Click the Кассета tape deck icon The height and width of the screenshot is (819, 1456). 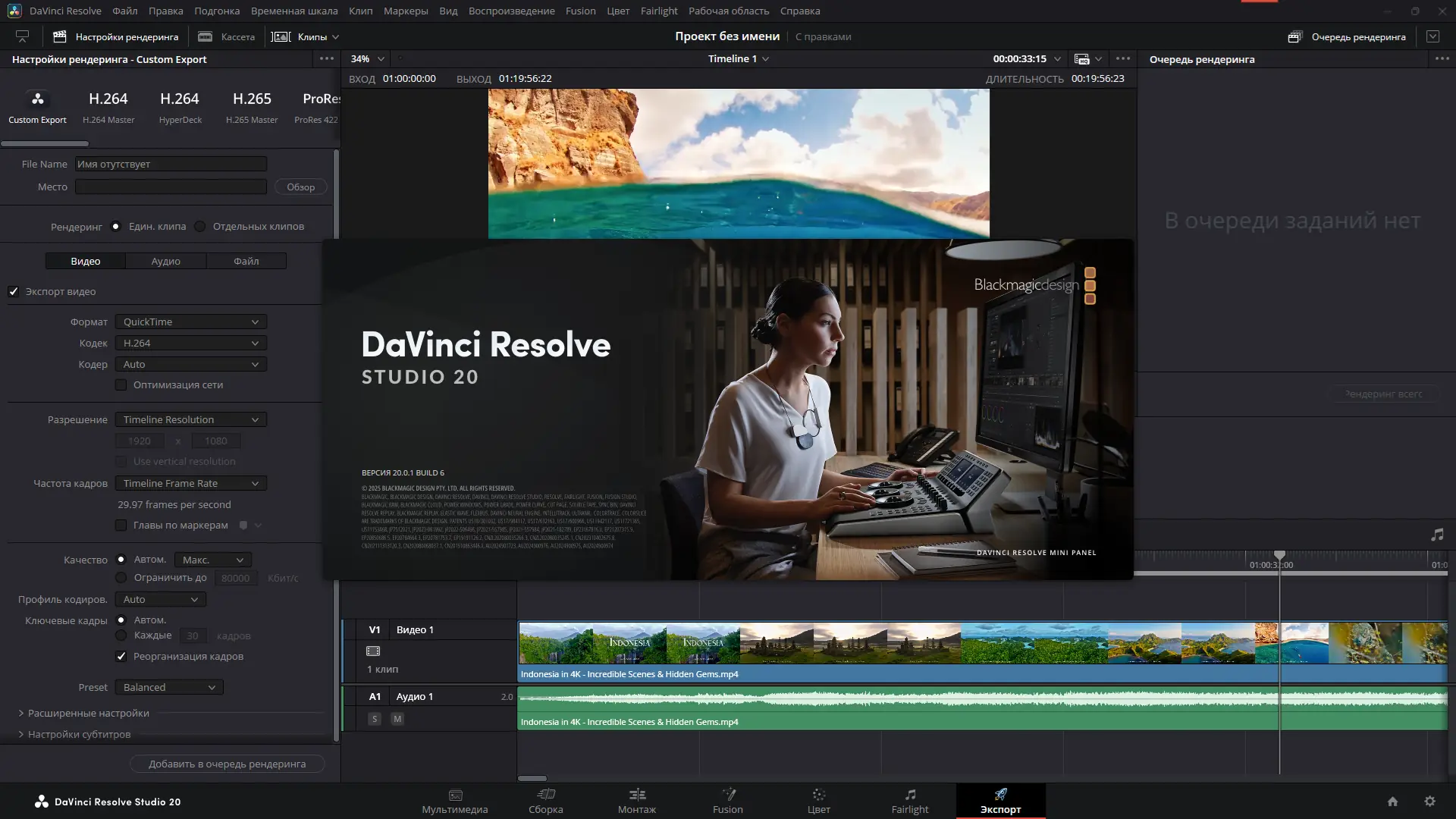pos(204,36)
